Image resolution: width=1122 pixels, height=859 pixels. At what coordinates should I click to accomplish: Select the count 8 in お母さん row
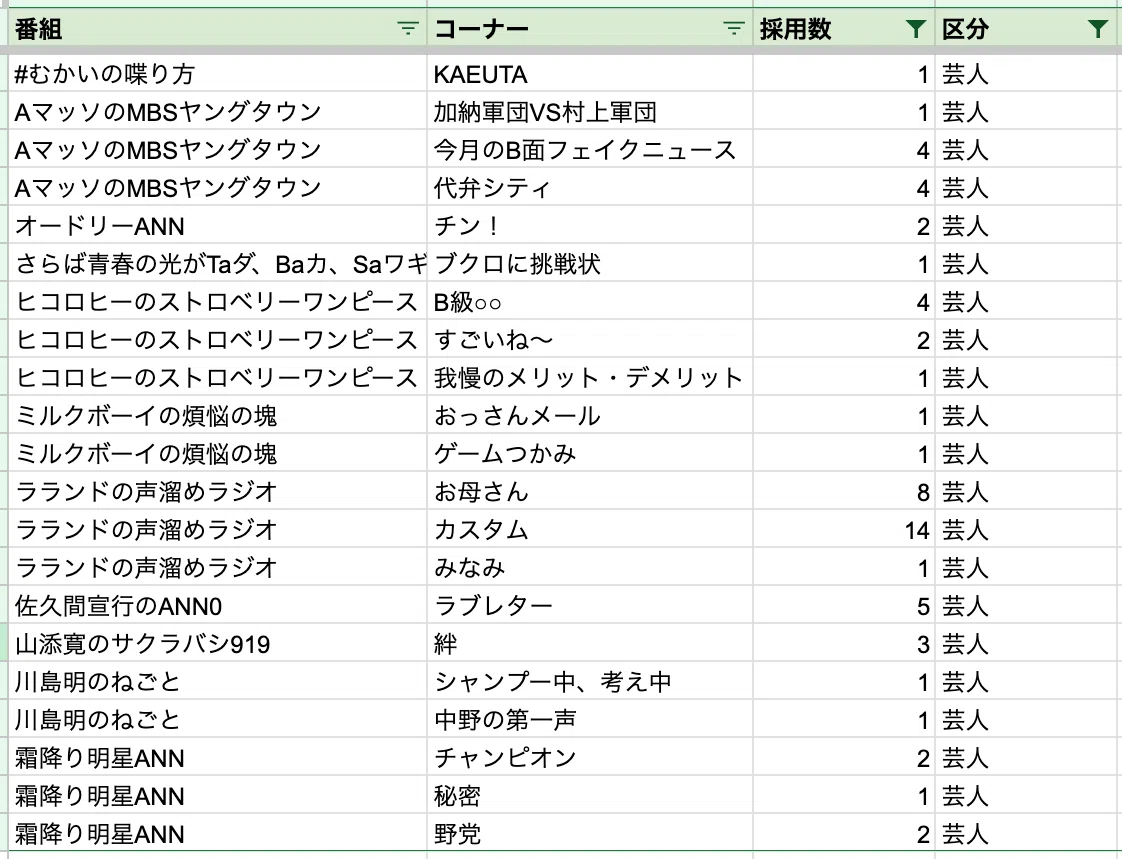(x=844, y=491)
